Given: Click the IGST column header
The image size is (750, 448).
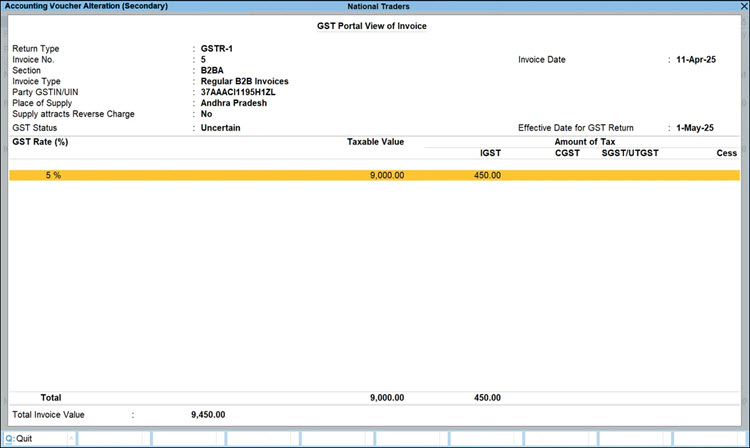Looking at the screenshot, I should tap(490, 153).
